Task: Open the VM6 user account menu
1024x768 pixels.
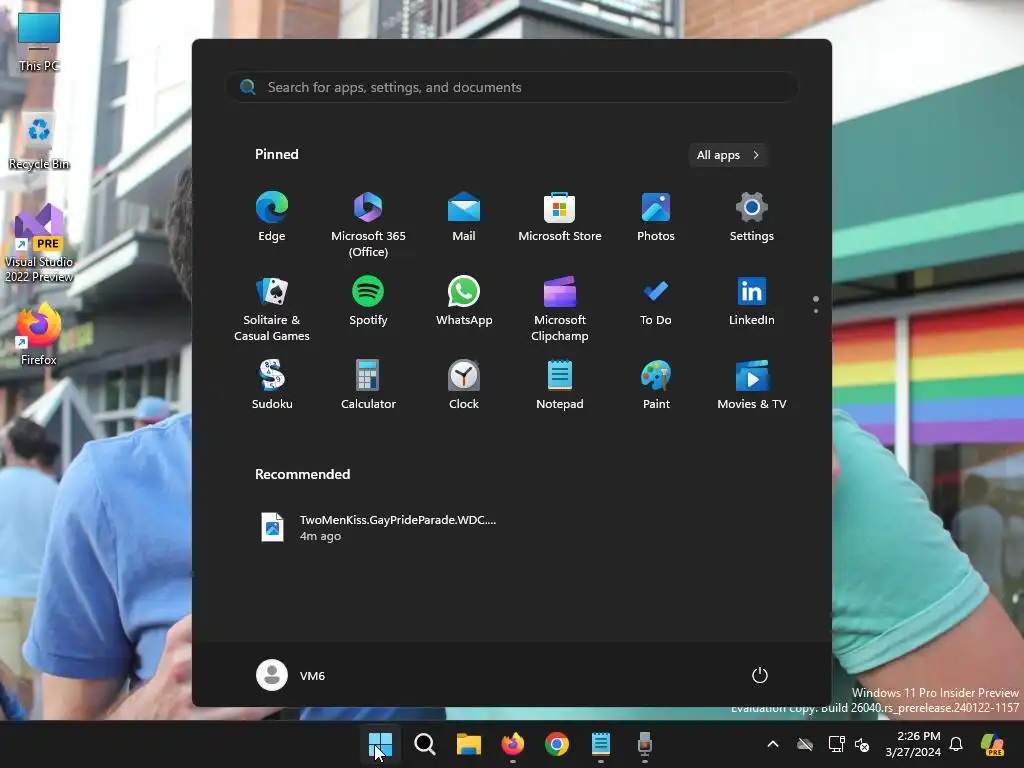Action: (291, 675)
